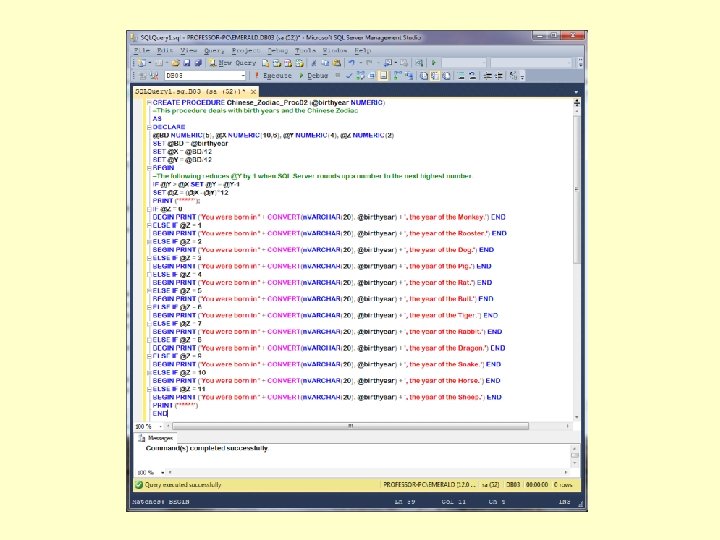720x540 pixels.
Task: Click the Undo arrow icon
Action: tap(351, 62)
